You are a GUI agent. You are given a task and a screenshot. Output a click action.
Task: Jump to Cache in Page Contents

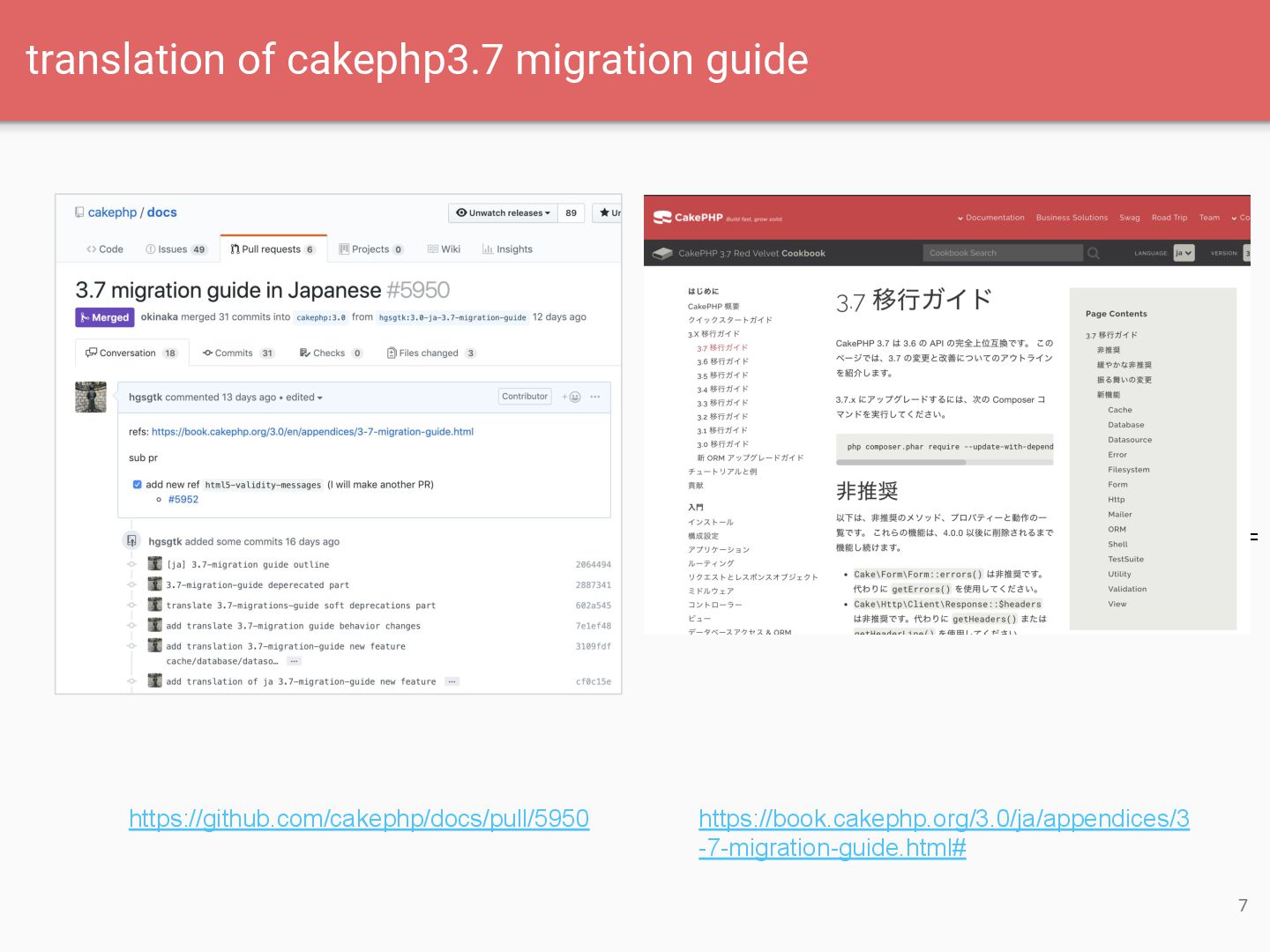pos(1120,410)
